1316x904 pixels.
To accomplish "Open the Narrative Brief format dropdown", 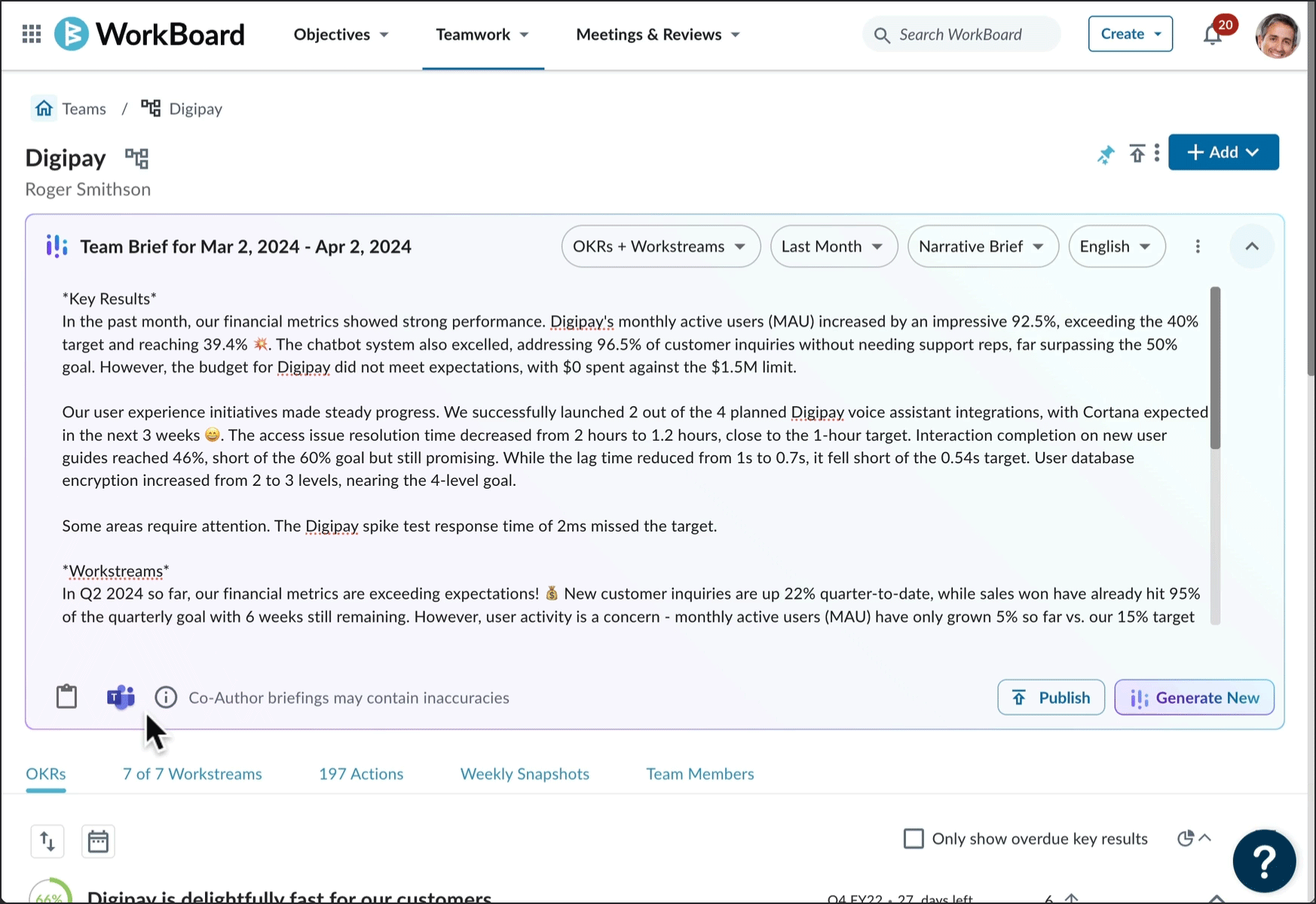I will tap(983, 246).
